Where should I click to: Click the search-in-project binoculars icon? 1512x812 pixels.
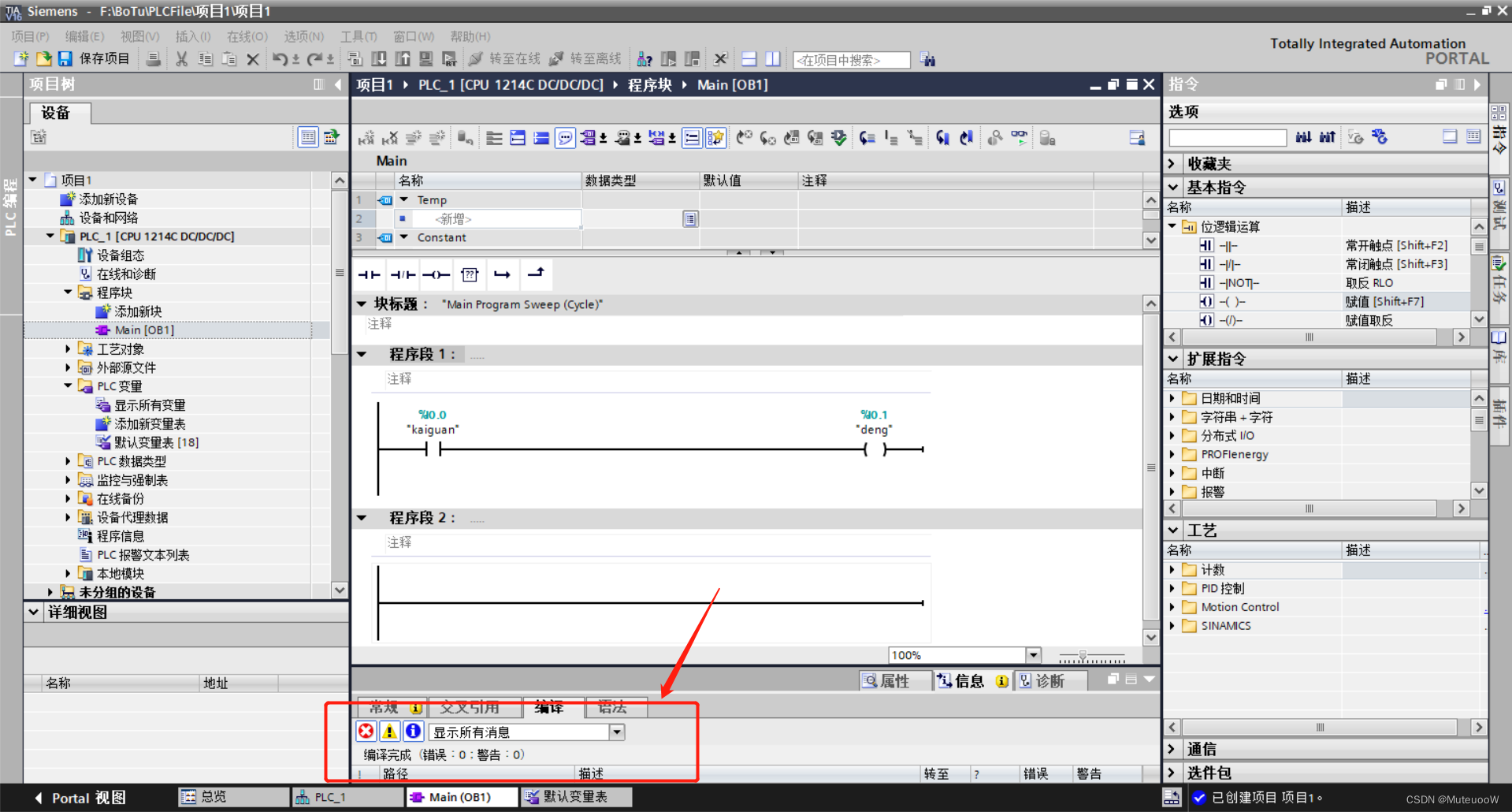(x=928, y=60)
